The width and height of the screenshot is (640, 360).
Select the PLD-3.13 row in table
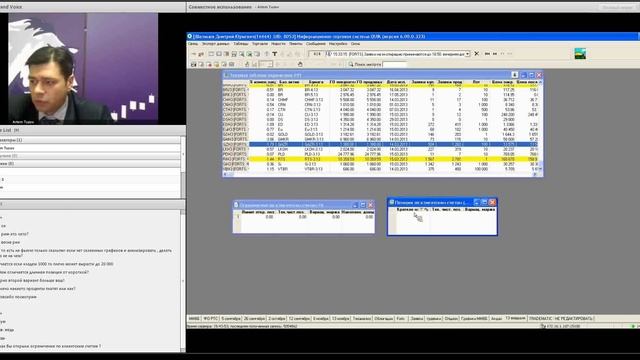(380, 154)
